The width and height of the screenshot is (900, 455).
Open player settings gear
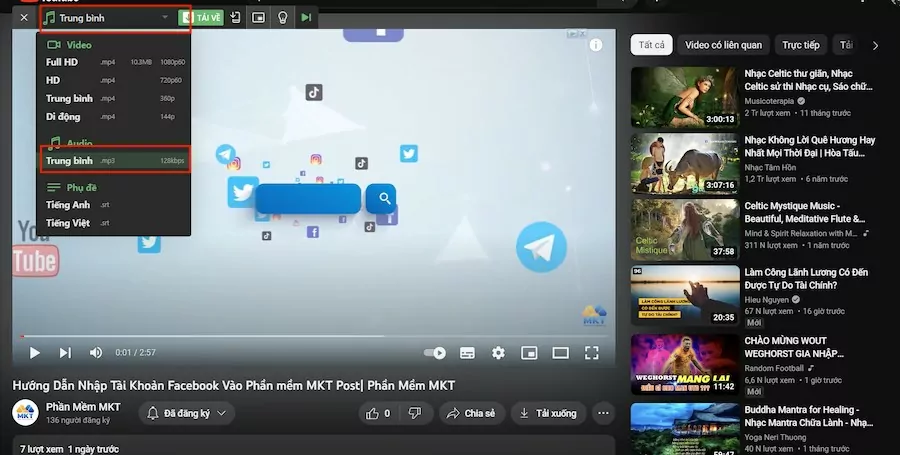coord(498,353)
